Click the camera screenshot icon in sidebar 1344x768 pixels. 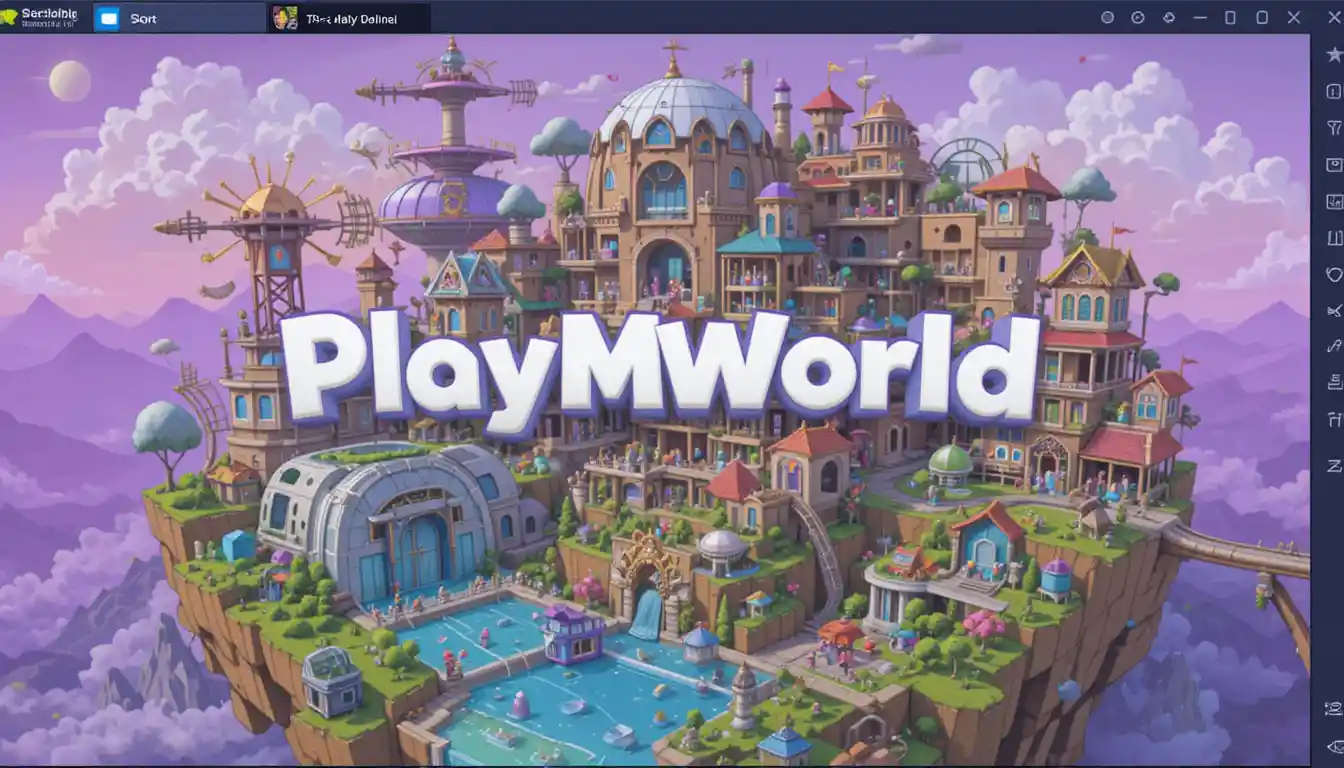(x=1333, y=164)
